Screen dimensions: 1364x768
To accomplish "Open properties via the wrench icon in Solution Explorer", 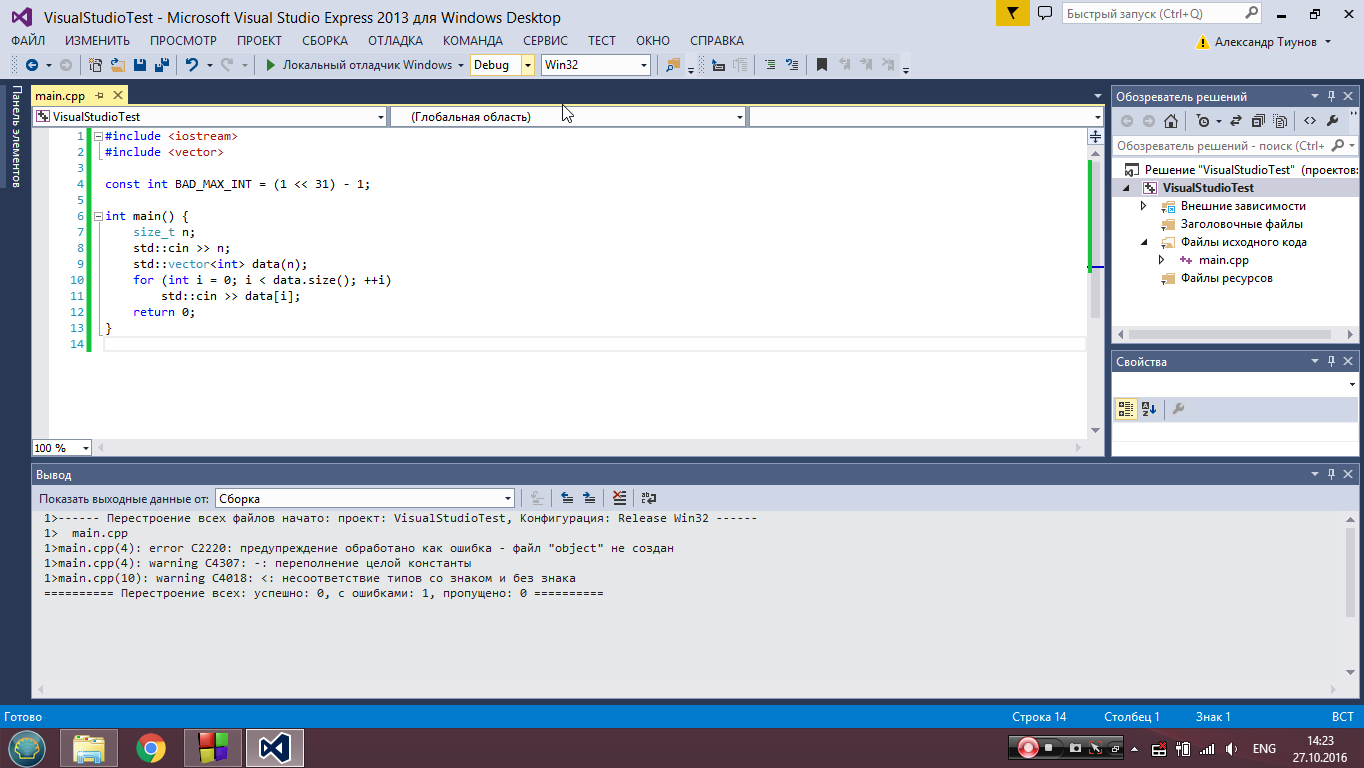I will tap(1332, 121).
